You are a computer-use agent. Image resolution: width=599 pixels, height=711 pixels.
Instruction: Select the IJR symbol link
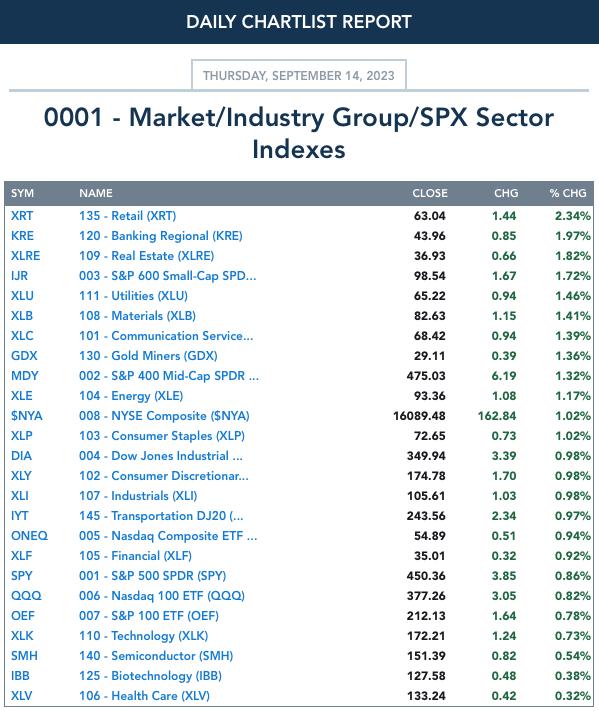[x=19, y=276]
